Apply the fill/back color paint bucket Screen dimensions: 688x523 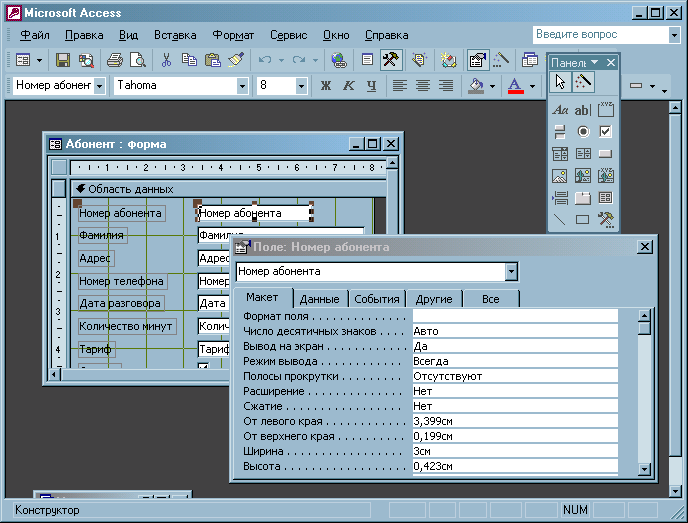point(476,86)
